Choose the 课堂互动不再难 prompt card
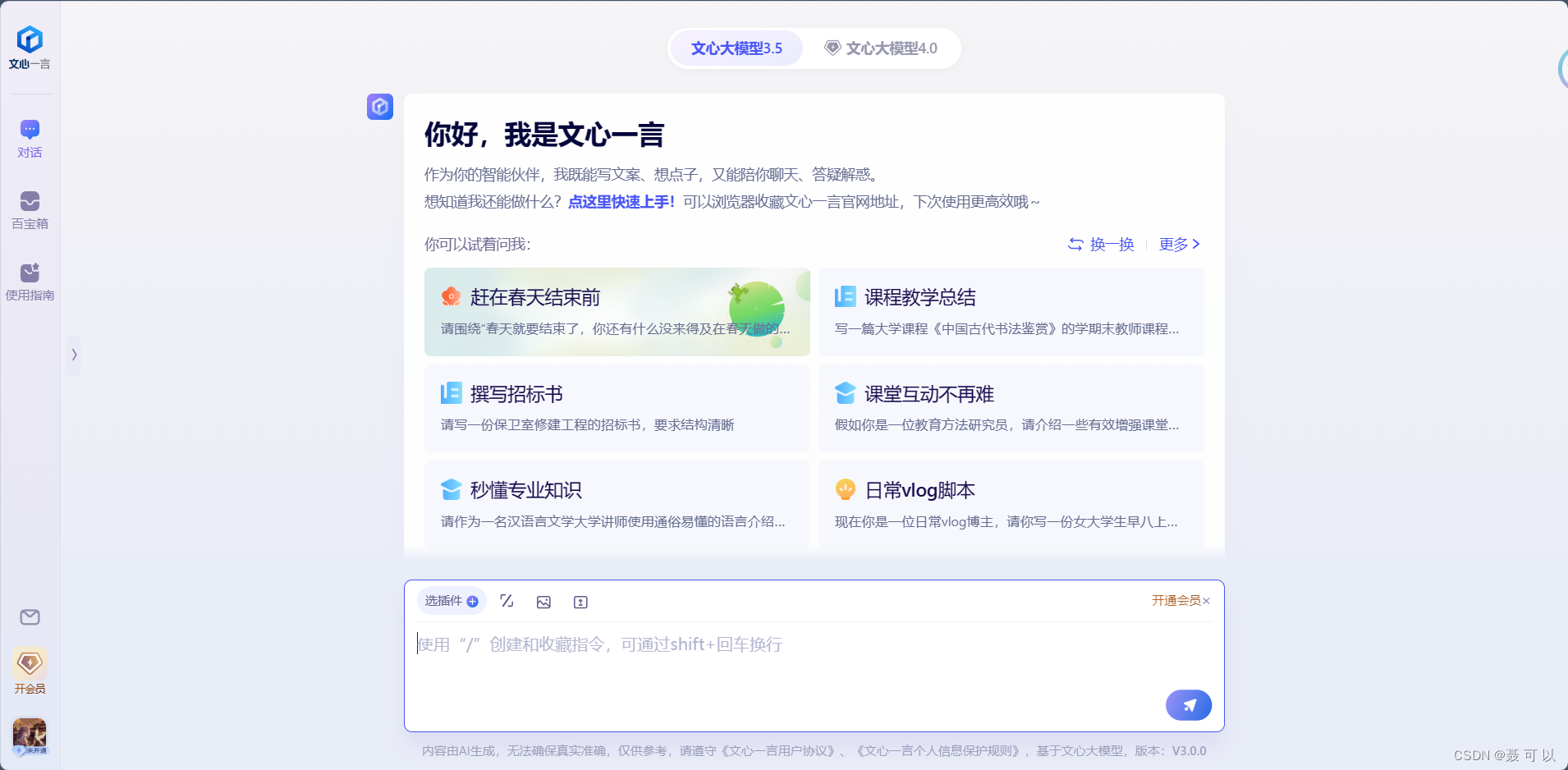1568x770 pixels. [x=1011, y=408]
